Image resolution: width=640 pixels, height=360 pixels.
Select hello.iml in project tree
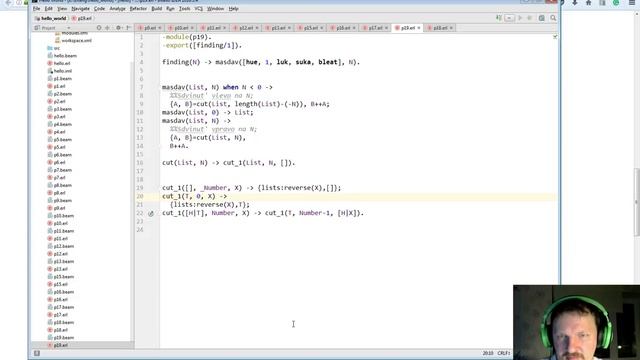pos(60,71)
